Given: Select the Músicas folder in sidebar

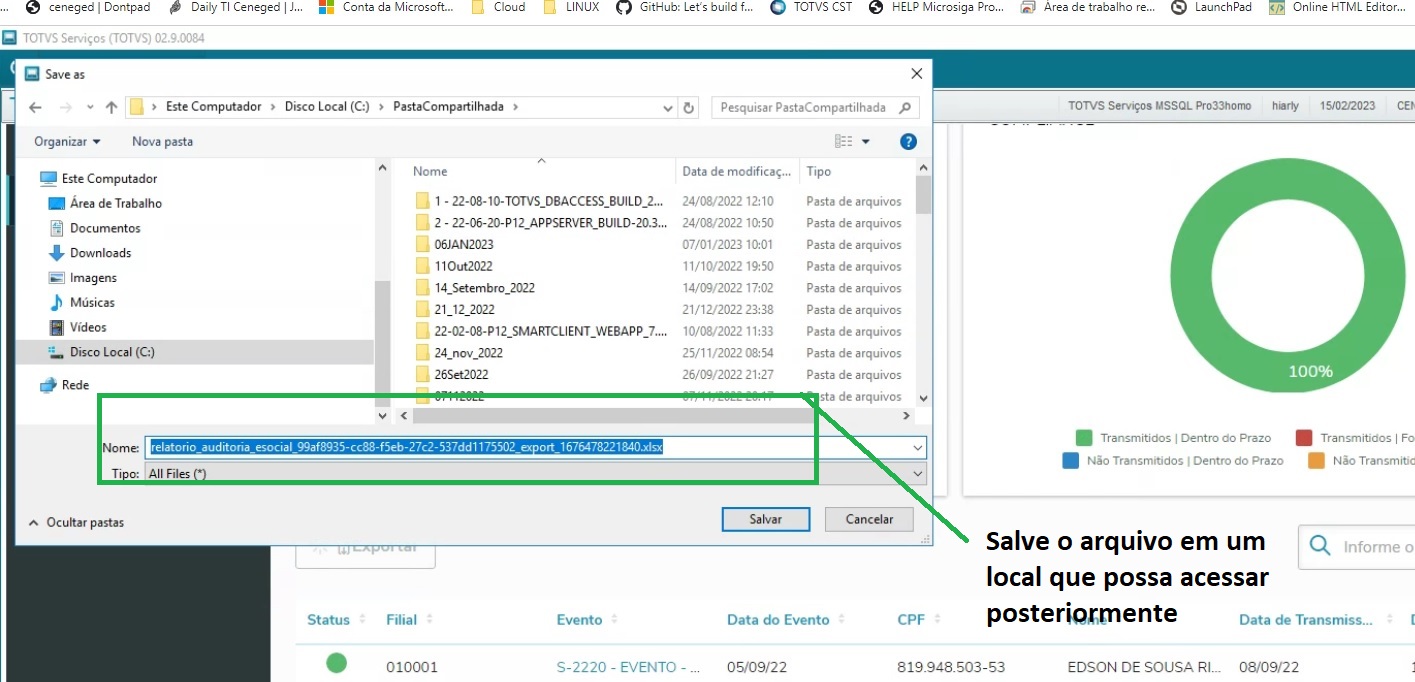Looking at the screenshot, I should [92, 302].
